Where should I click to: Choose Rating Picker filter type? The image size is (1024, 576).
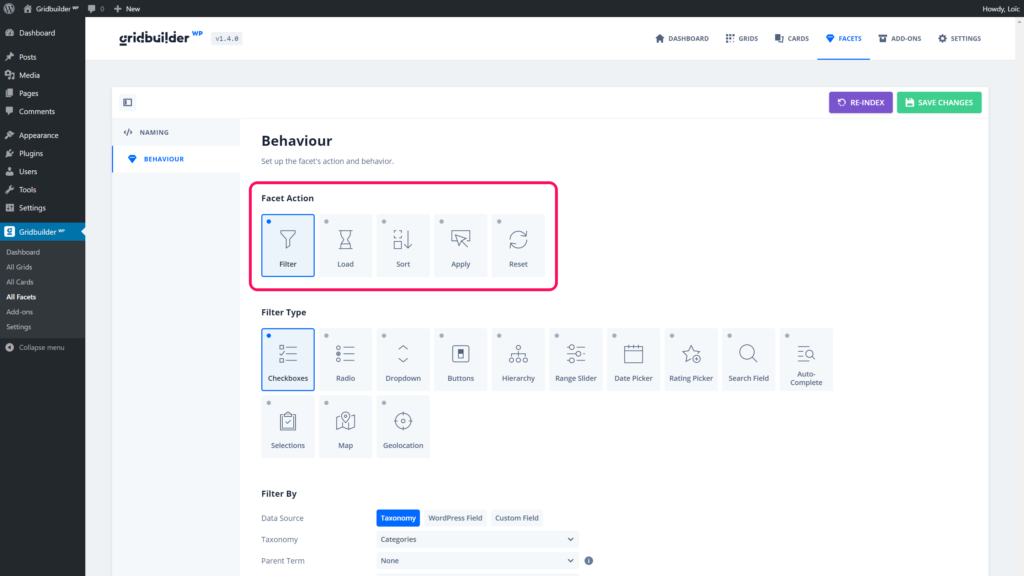click(x=691, y=359)
